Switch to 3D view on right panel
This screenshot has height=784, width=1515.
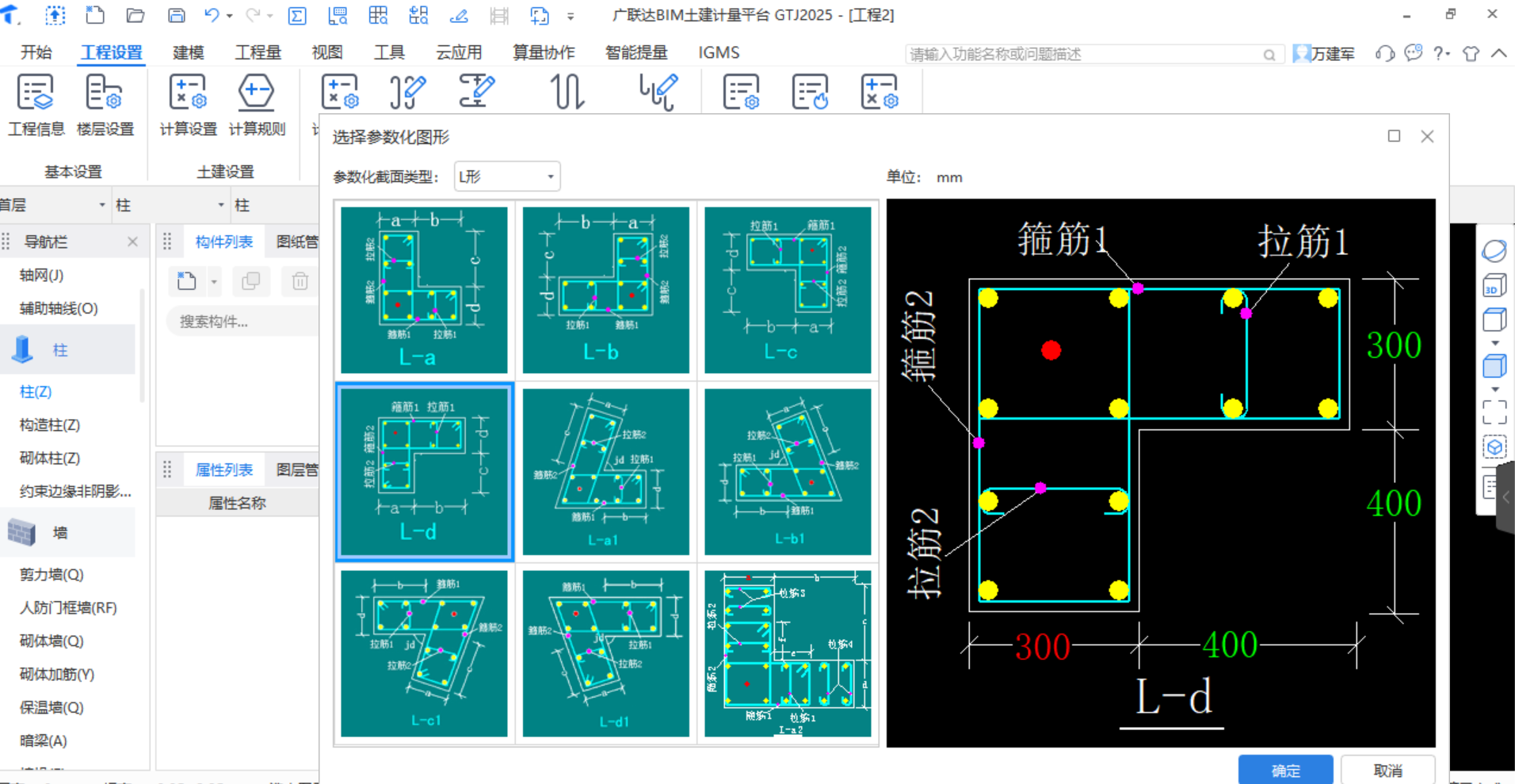[x=1493, y=287]
